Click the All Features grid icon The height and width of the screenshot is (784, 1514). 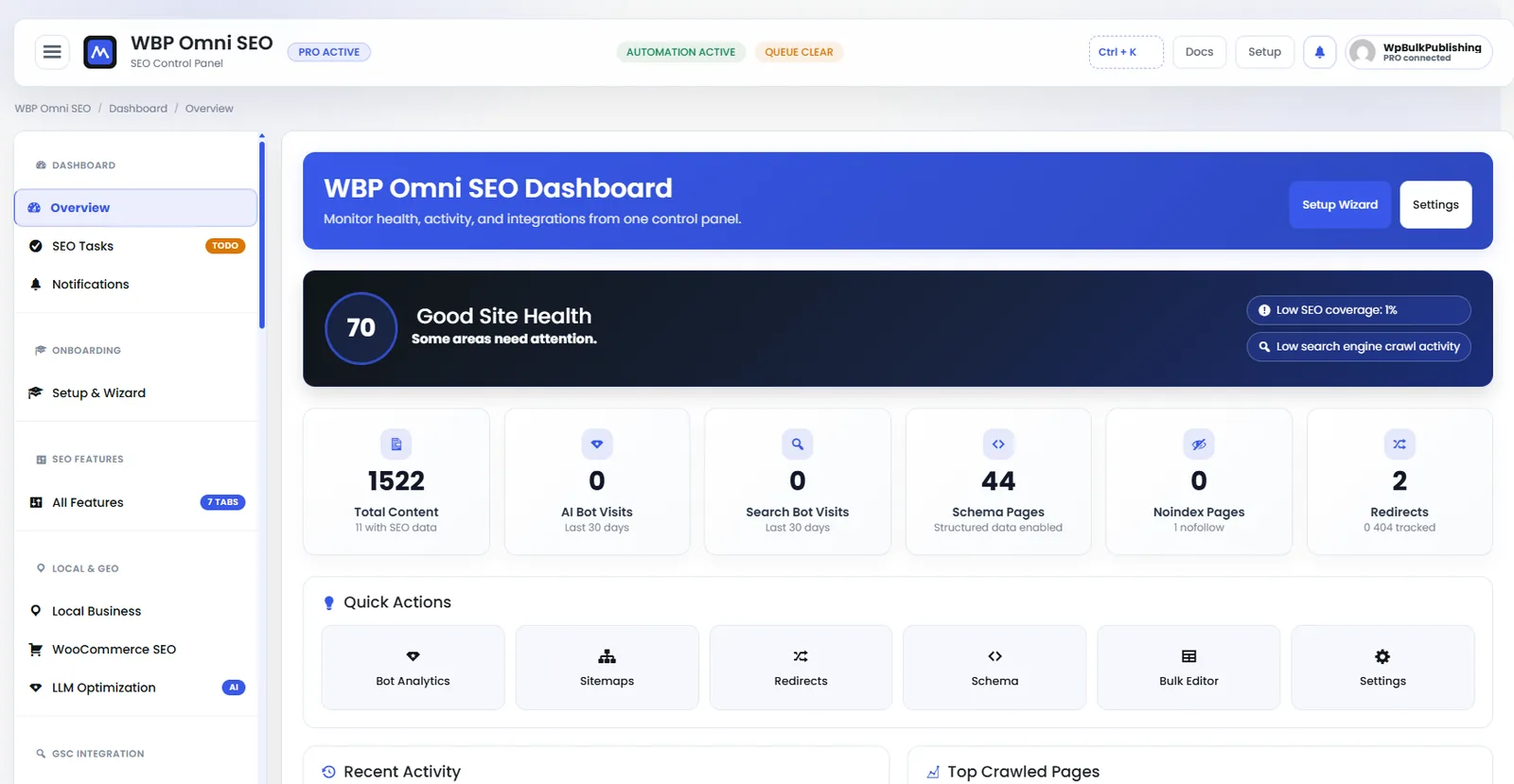pyautogui.click(x=36, y=502)
